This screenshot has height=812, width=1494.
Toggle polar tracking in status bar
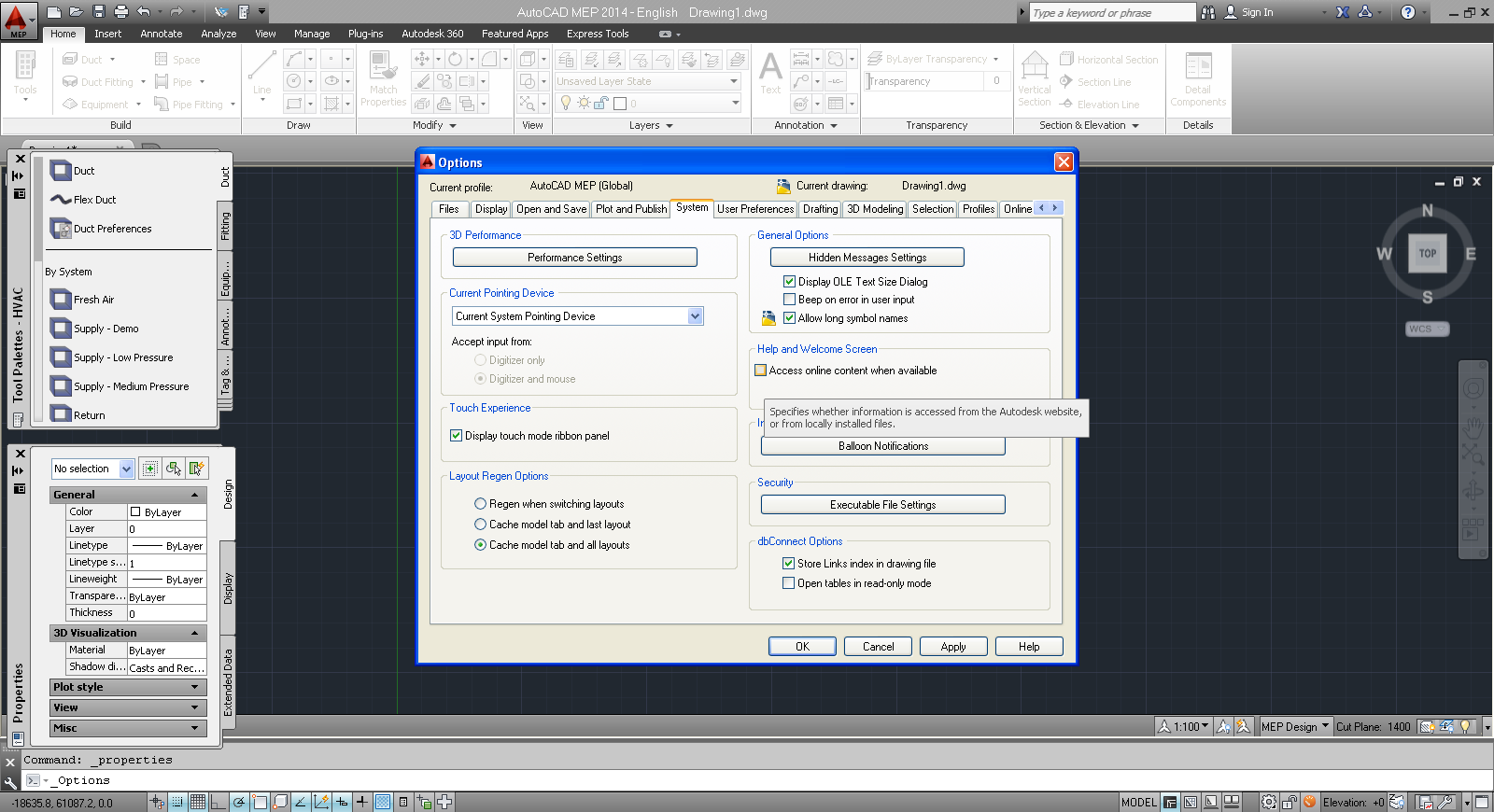tap(240, 802)
